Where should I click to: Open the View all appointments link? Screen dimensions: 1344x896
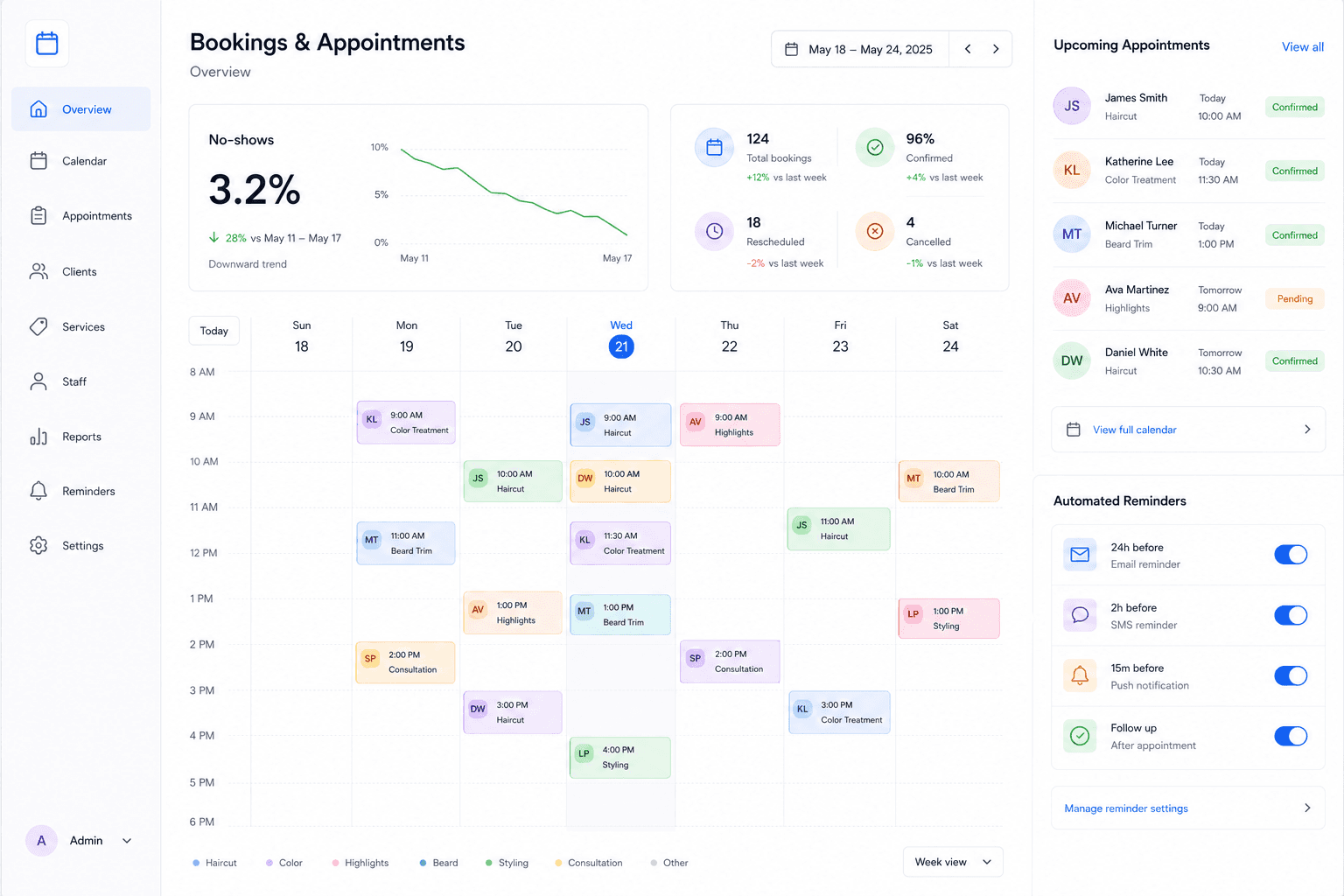coord(1302,46)
